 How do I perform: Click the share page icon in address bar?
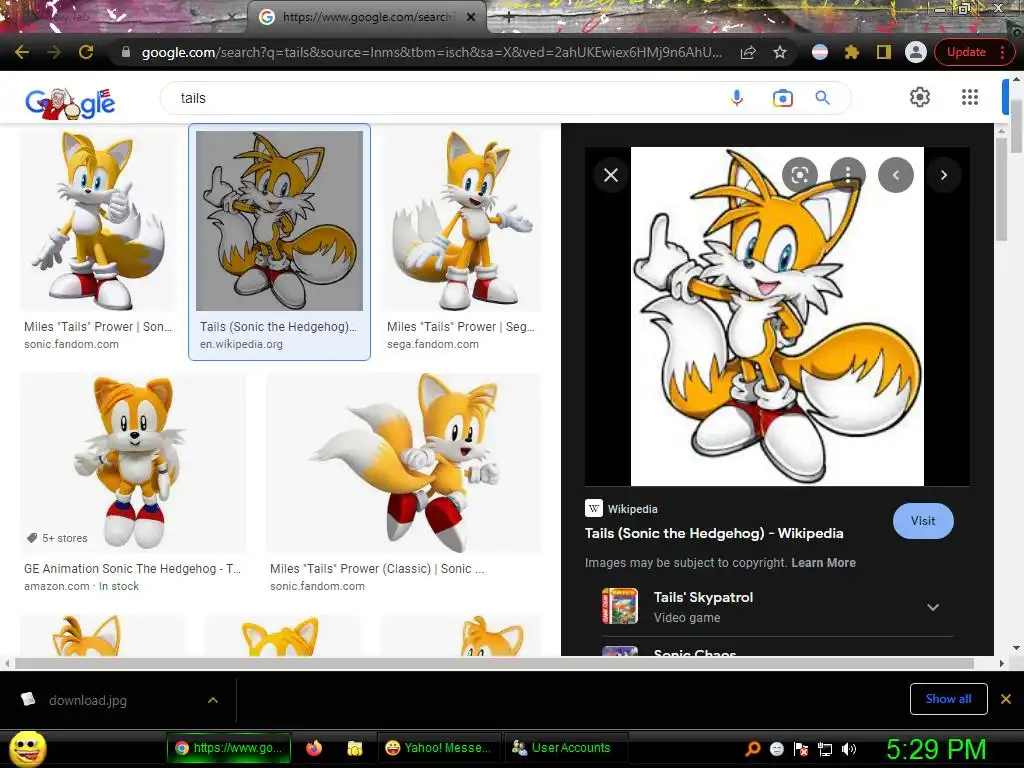coord(748,52)
